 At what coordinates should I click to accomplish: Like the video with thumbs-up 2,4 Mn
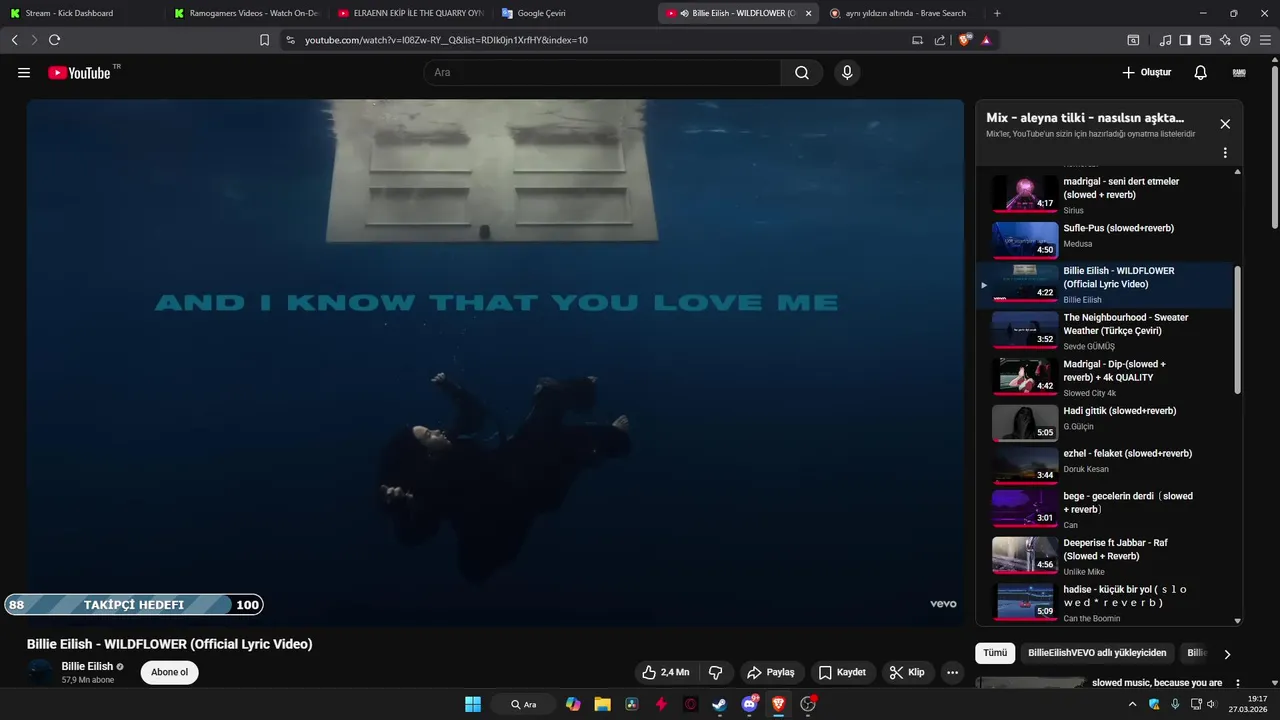tap(665, 672)
